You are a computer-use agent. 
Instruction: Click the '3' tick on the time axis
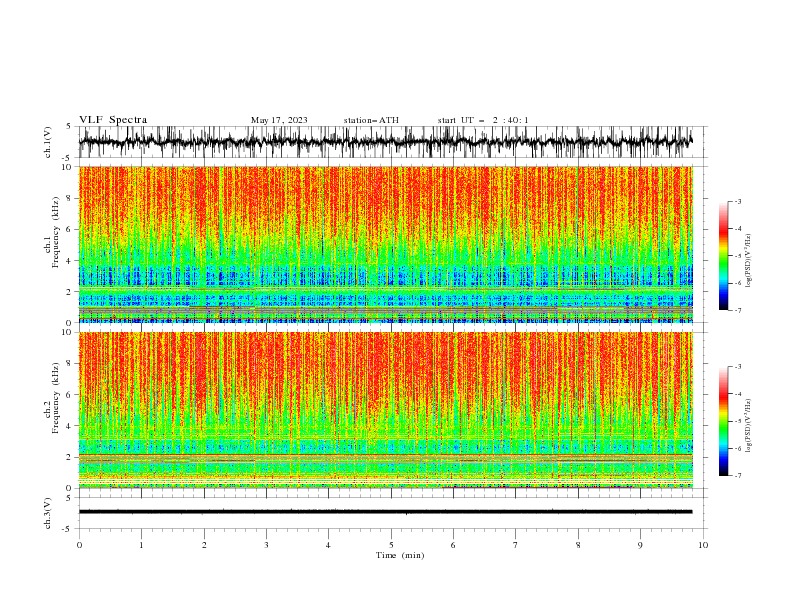point(266,545)
